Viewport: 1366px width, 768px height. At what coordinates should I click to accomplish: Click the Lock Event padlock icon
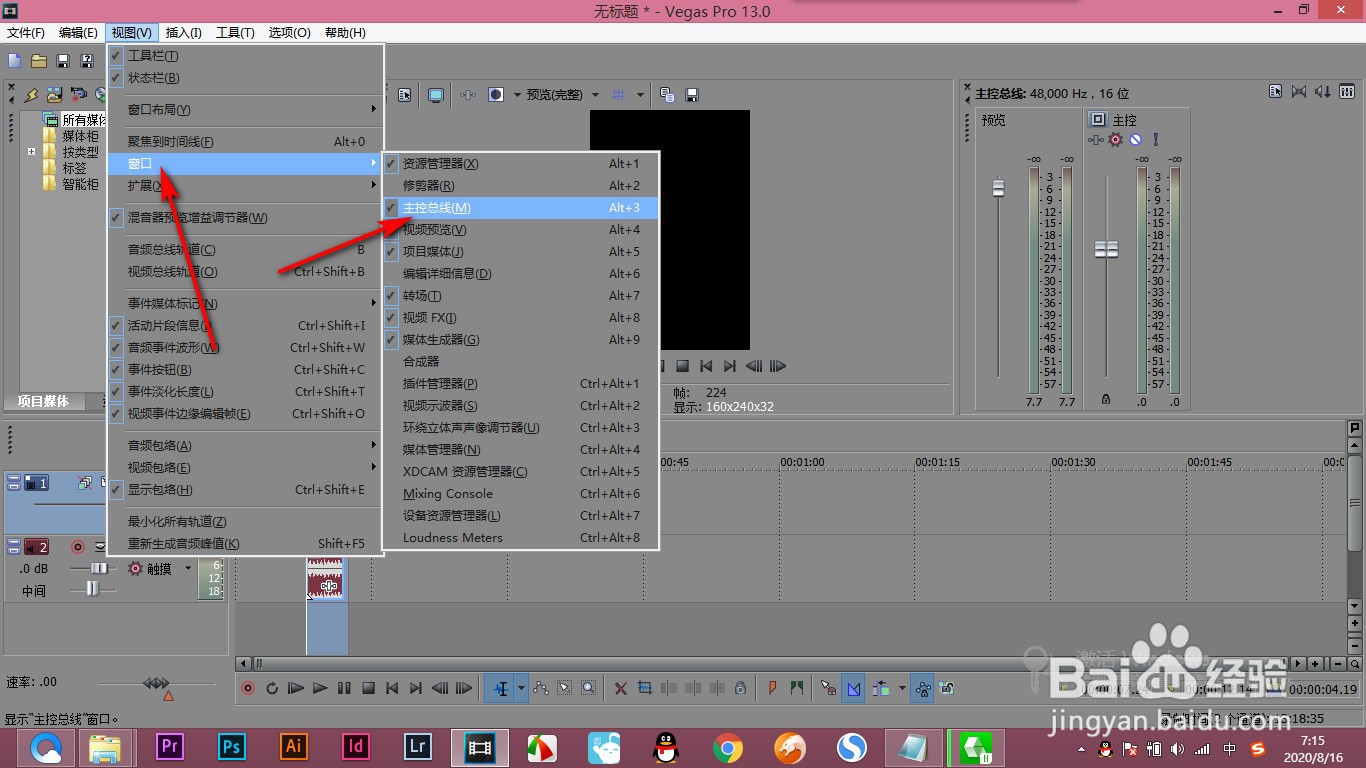[x=740, y=688]
